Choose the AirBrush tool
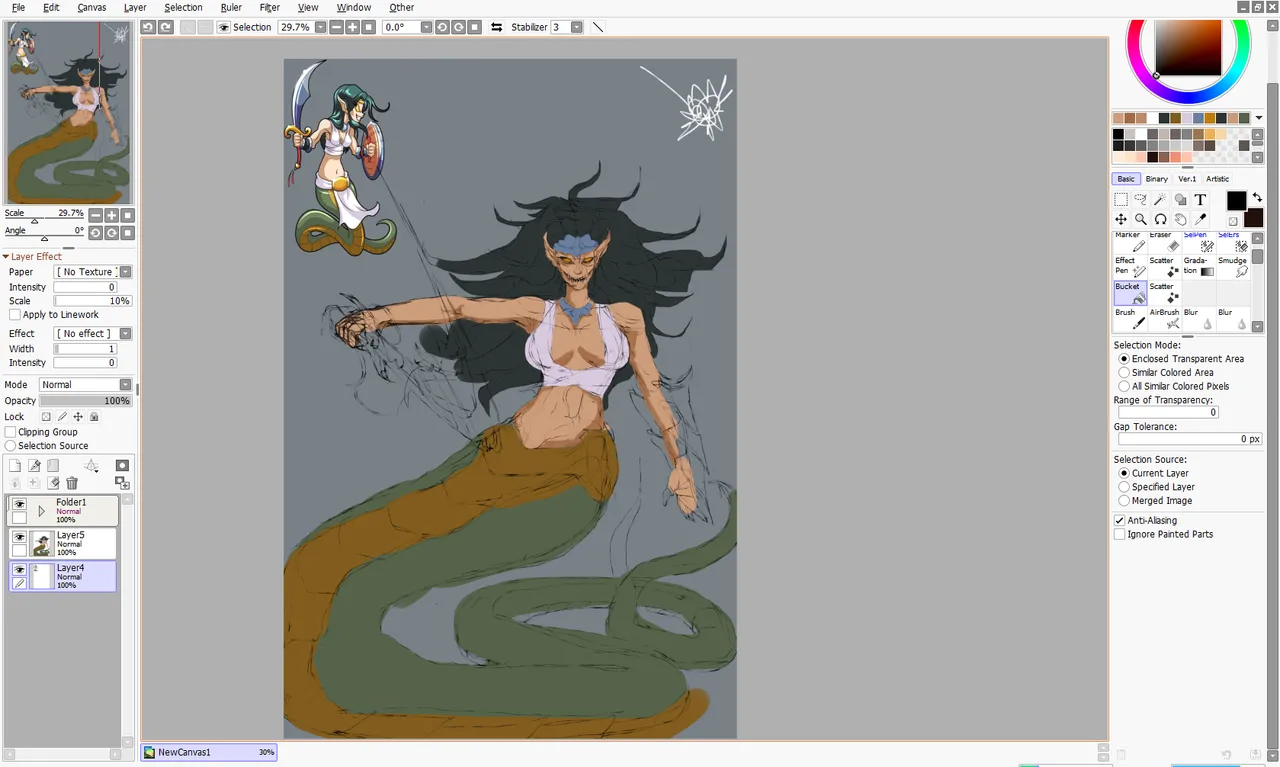1280x767 pixels. [x=1163, y=319]
